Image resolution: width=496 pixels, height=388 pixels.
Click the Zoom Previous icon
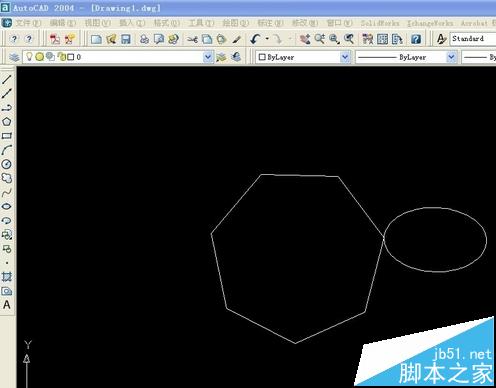click(349, 39)
